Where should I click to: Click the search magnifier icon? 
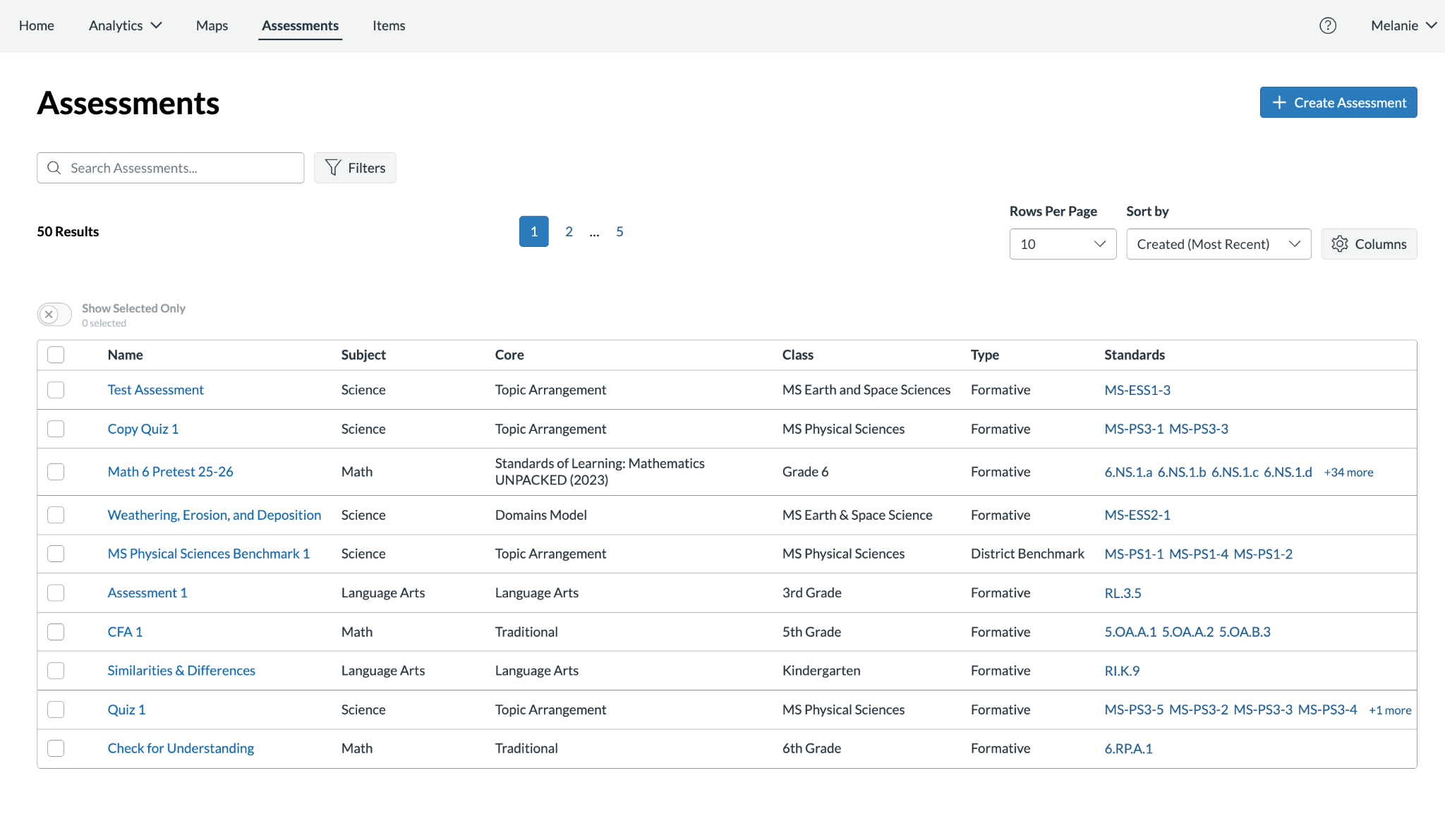point(54,168)
